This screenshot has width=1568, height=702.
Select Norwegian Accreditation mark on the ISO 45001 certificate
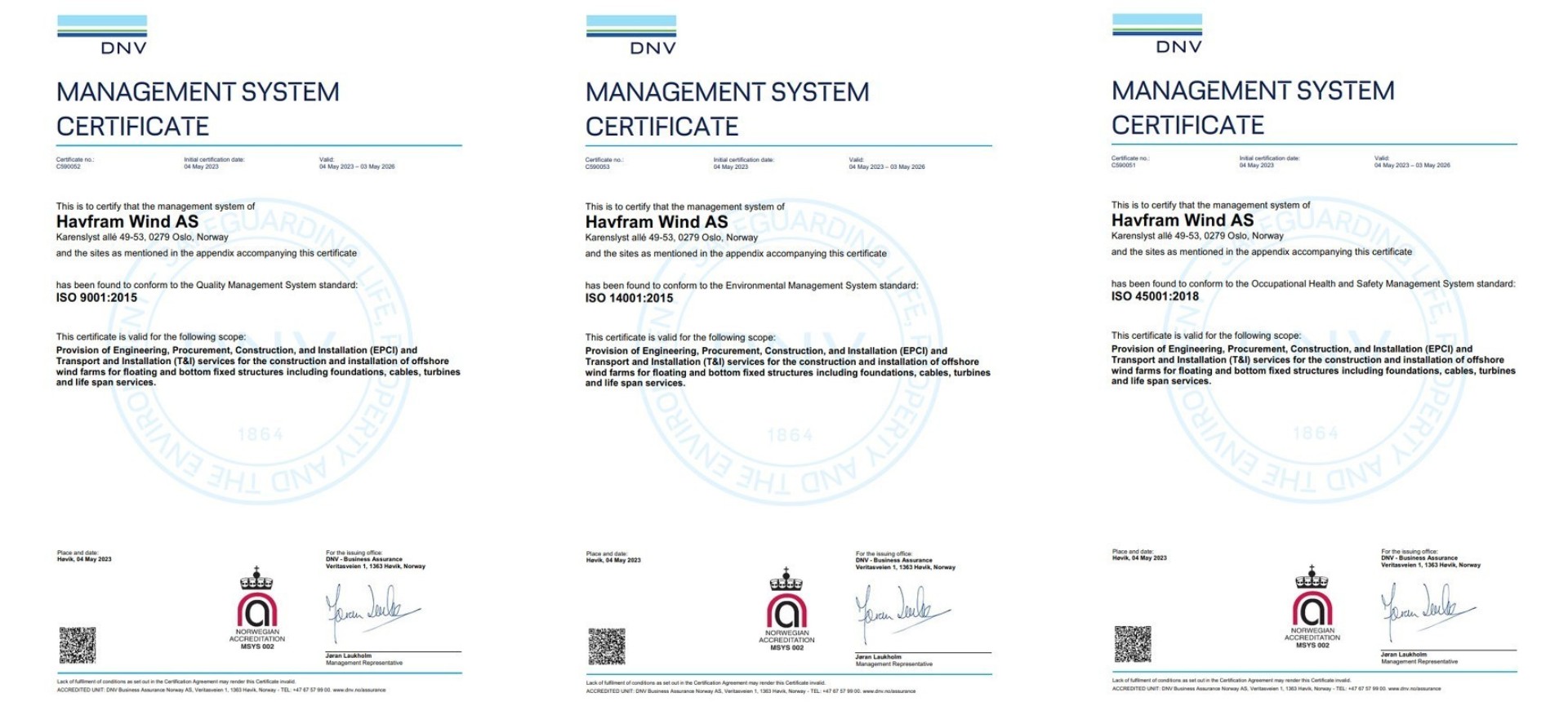(x=1312, y=608)
